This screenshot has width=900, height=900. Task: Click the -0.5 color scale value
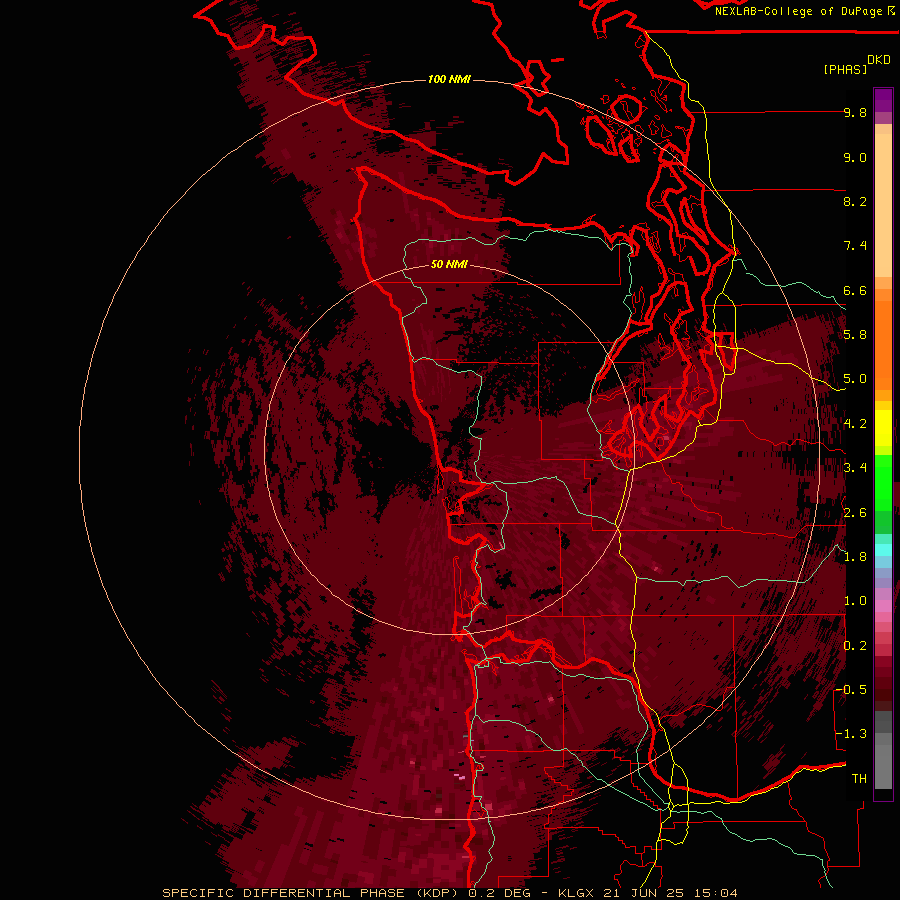[851, 690]
